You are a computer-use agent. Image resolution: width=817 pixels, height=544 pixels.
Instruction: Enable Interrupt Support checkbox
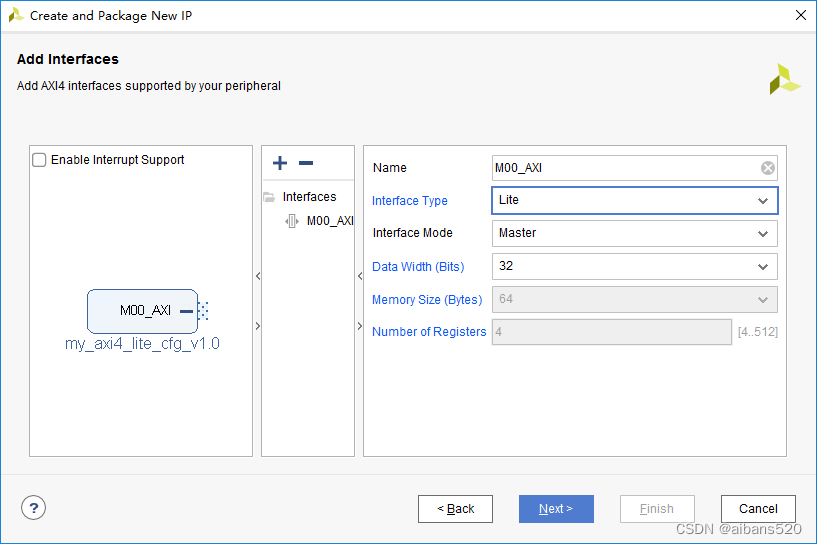click(x=40, y=160)
